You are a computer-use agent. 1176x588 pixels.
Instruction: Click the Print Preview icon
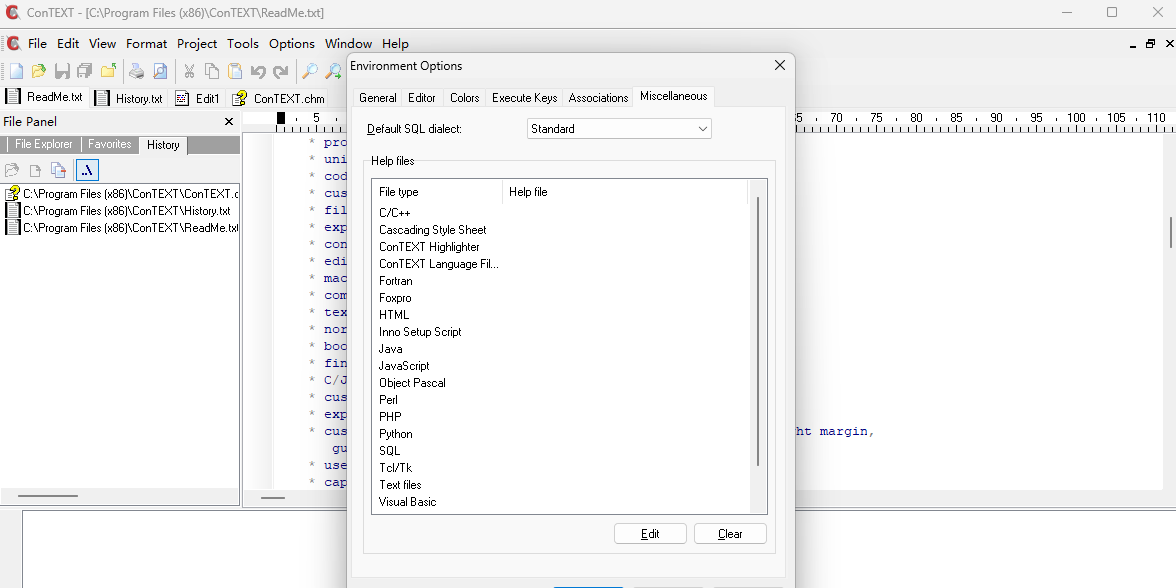tap(160, 71)
